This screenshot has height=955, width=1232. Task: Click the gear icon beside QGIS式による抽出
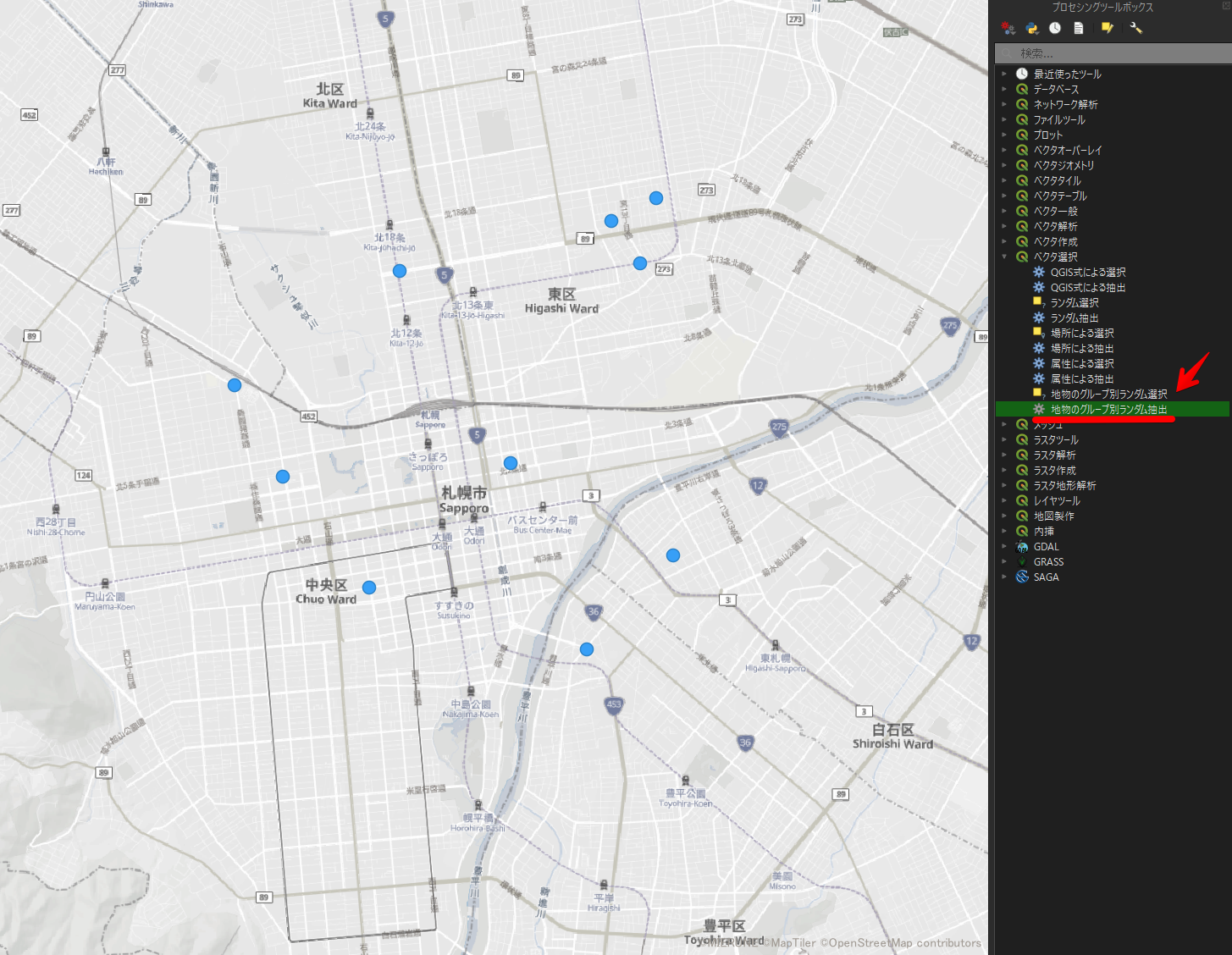coord(1039,288)
